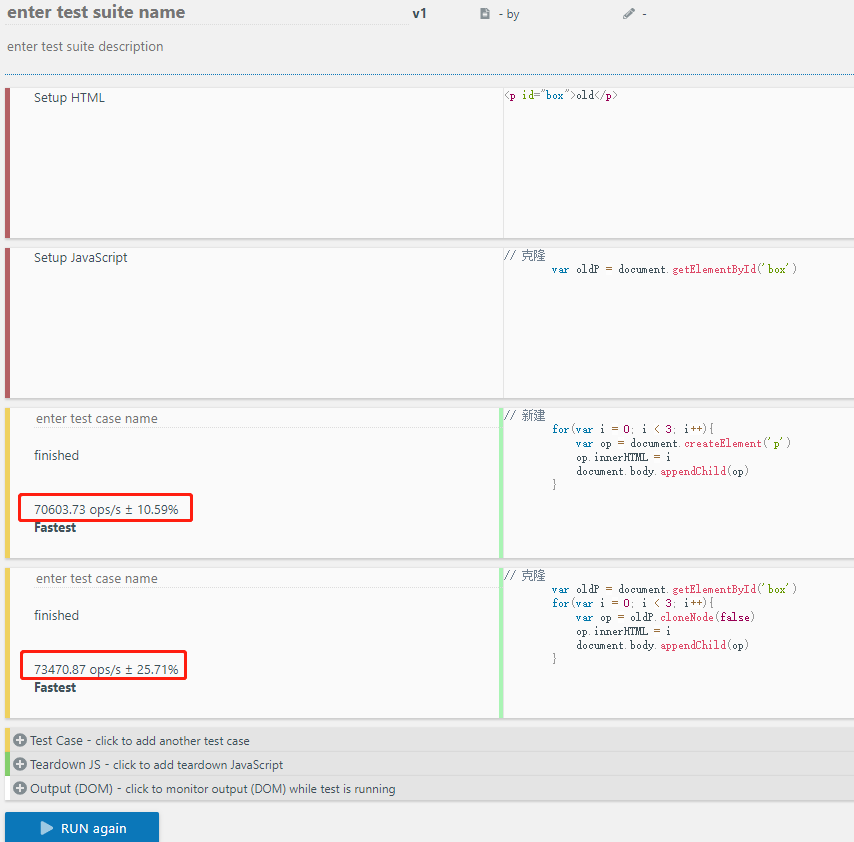Click the 'Setup HTML' label

[69, 97]
